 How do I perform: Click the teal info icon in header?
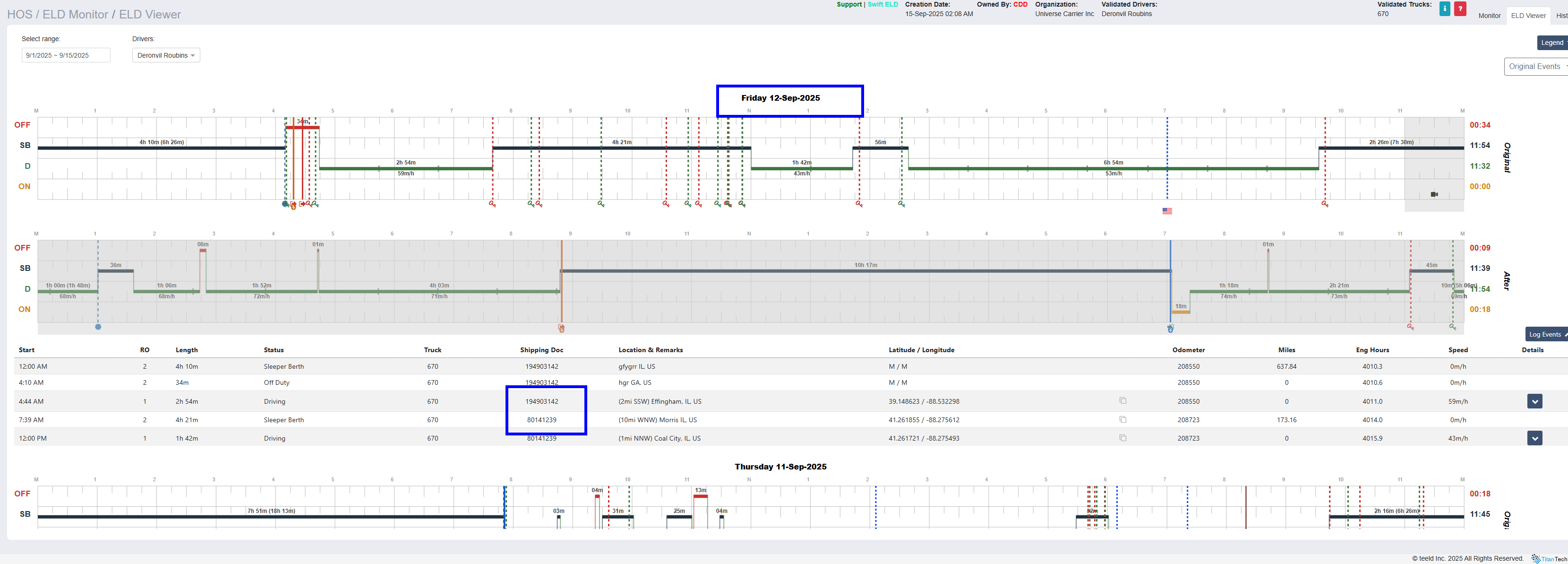pos(1444,9)
